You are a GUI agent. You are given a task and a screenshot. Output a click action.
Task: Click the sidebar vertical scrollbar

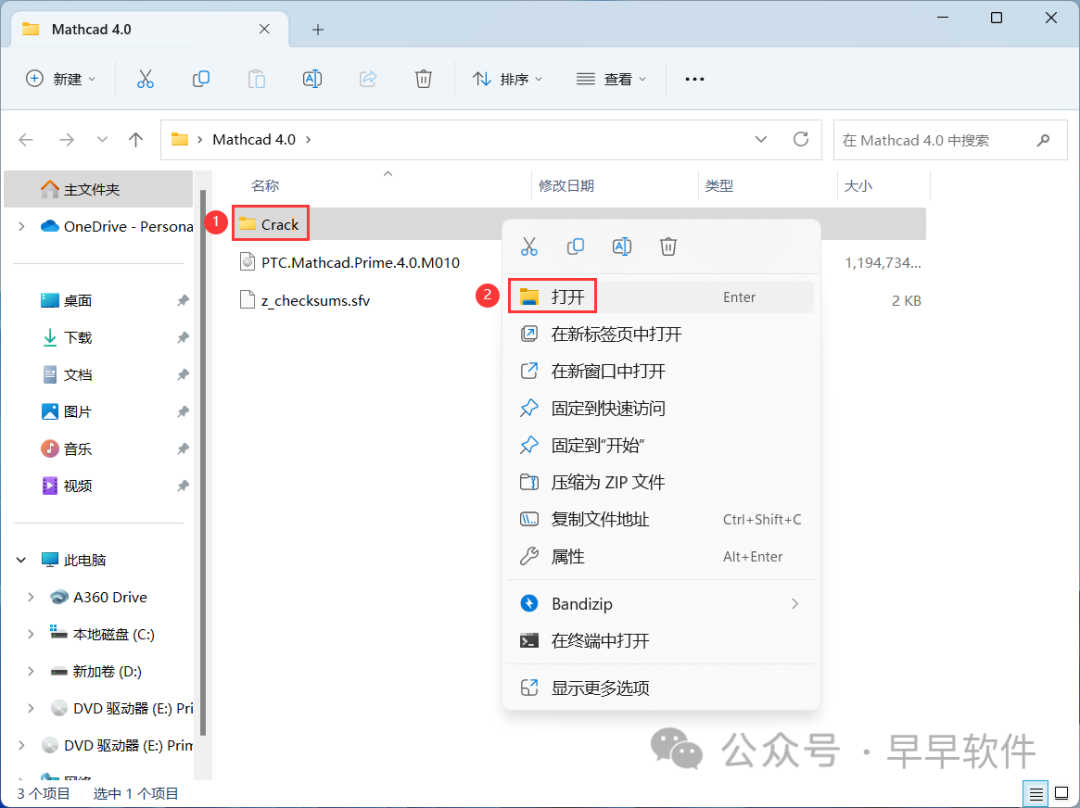pos(202,462)
